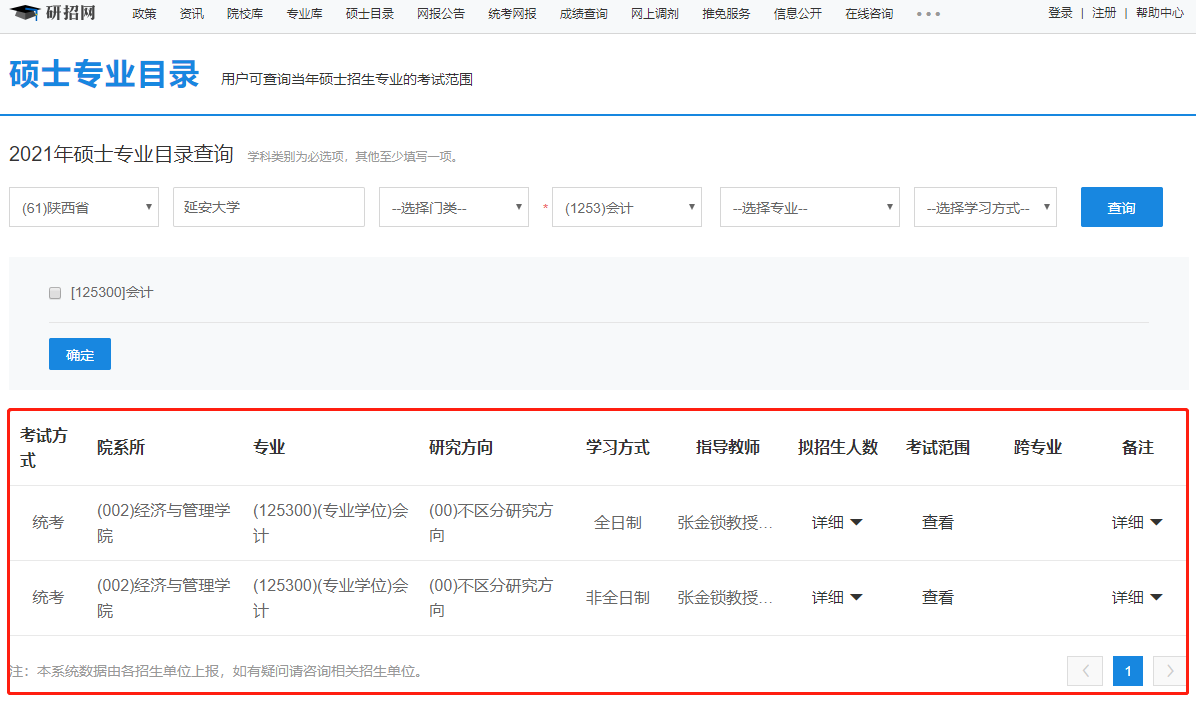Open the 选择门类 dropdown
Screen dimensions: 1196x724
point(454,207)
